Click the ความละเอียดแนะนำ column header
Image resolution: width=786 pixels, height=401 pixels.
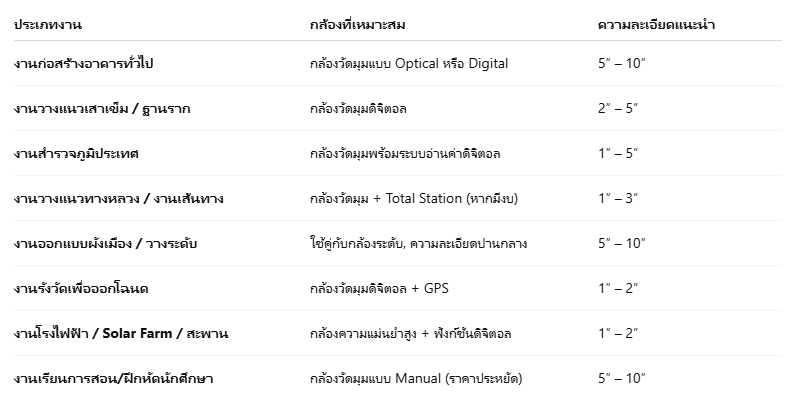(x=656, y=25)
